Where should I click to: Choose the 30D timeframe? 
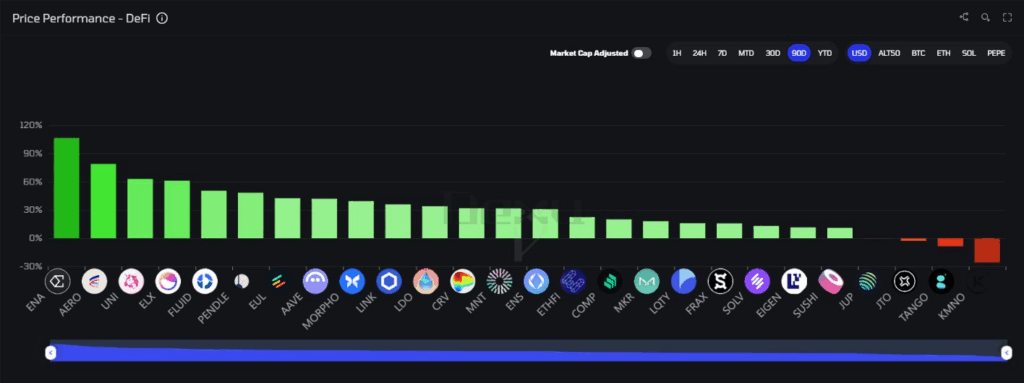click(x=773, y=53)
